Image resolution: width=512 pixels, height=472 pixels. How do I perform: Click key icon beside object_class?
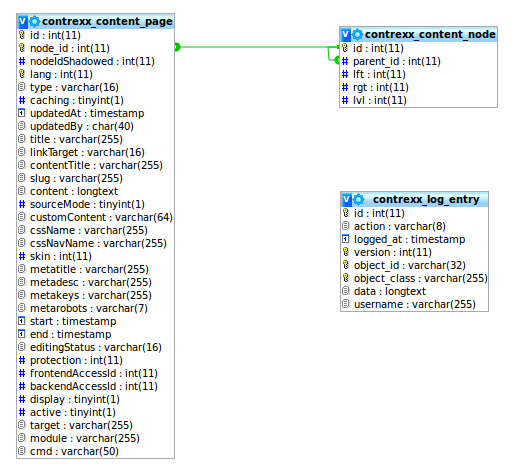point(346,278)
